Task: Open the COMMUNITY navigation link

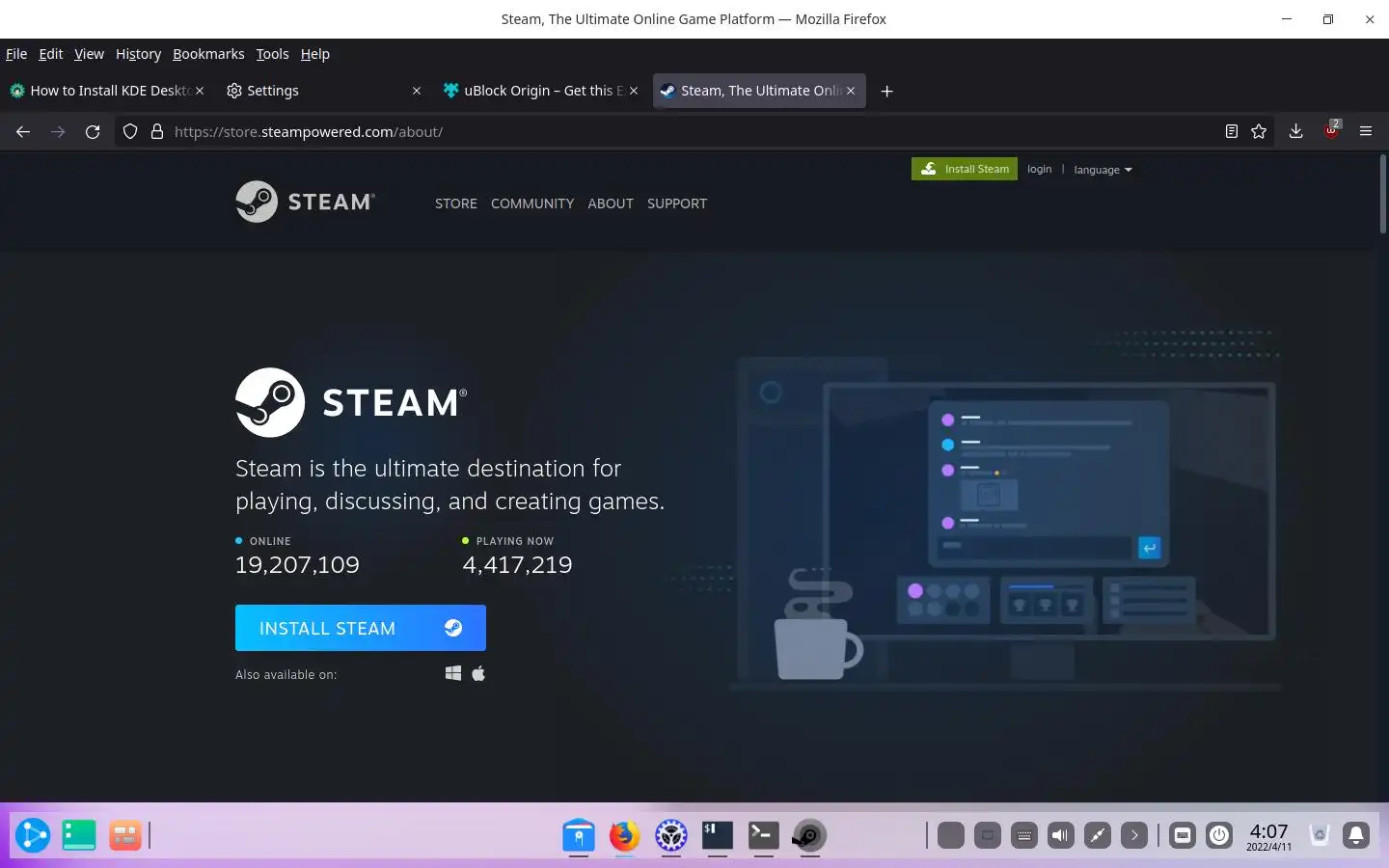Action: click(532, 203)
